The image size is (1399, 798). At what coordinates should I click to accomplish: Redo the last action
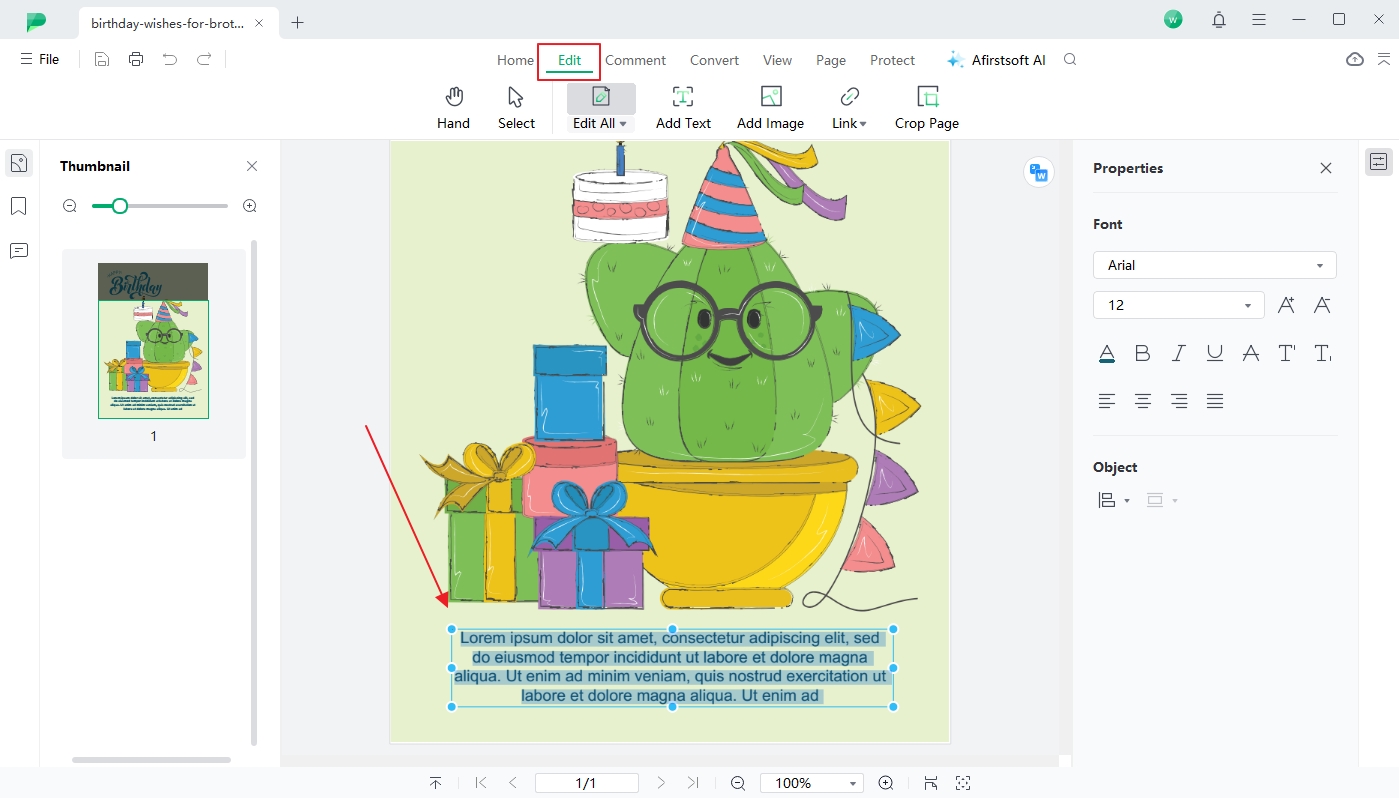pyautogui.click(x=204, y=59)
